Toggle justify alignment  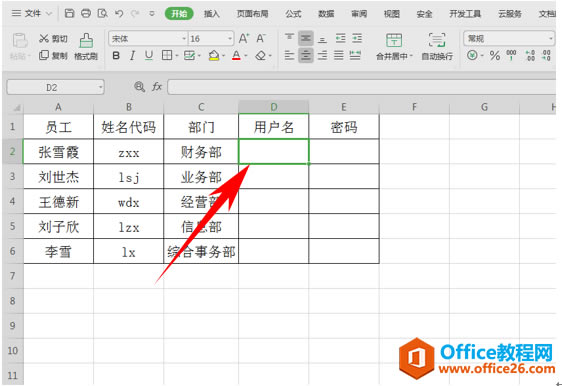[339, 55]
